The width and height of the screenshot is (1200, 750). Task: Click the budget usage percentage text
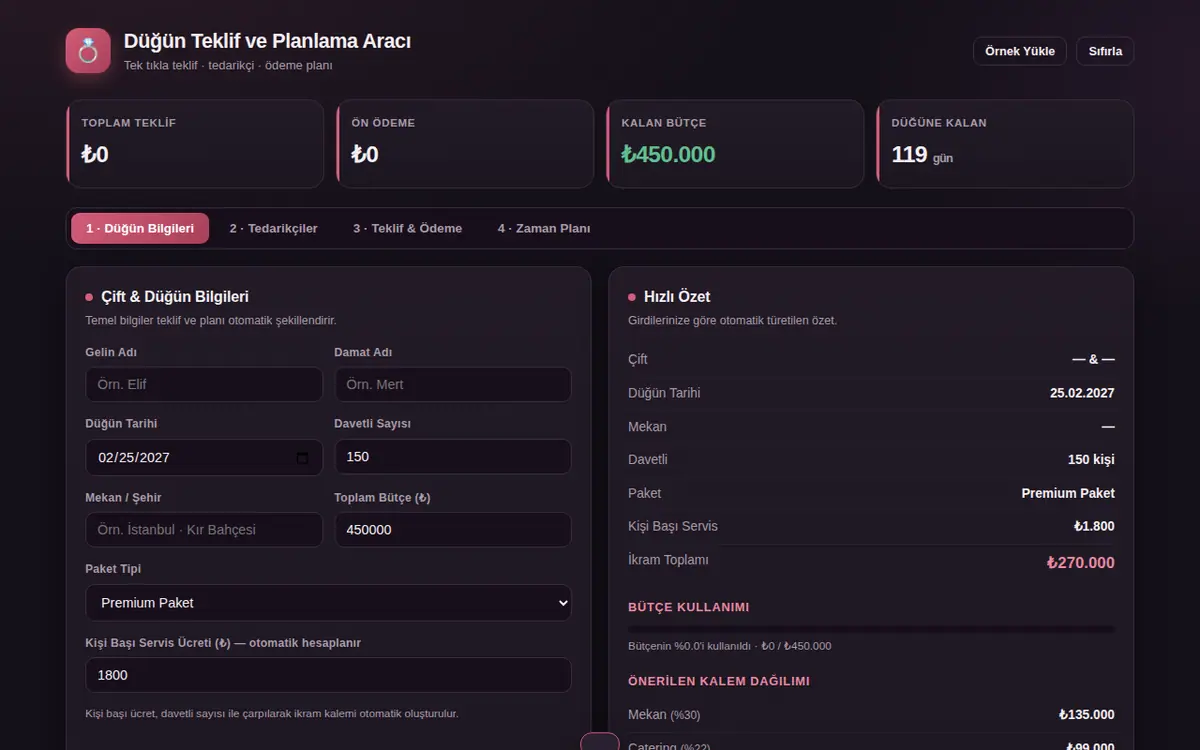tap(730, 646)
